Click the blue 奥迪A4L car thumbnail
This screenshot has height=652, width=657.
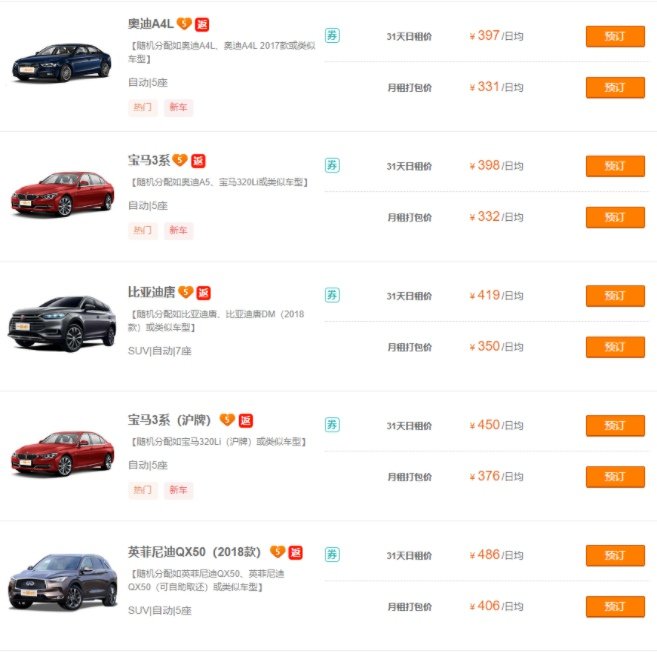(x=62, y=63)
